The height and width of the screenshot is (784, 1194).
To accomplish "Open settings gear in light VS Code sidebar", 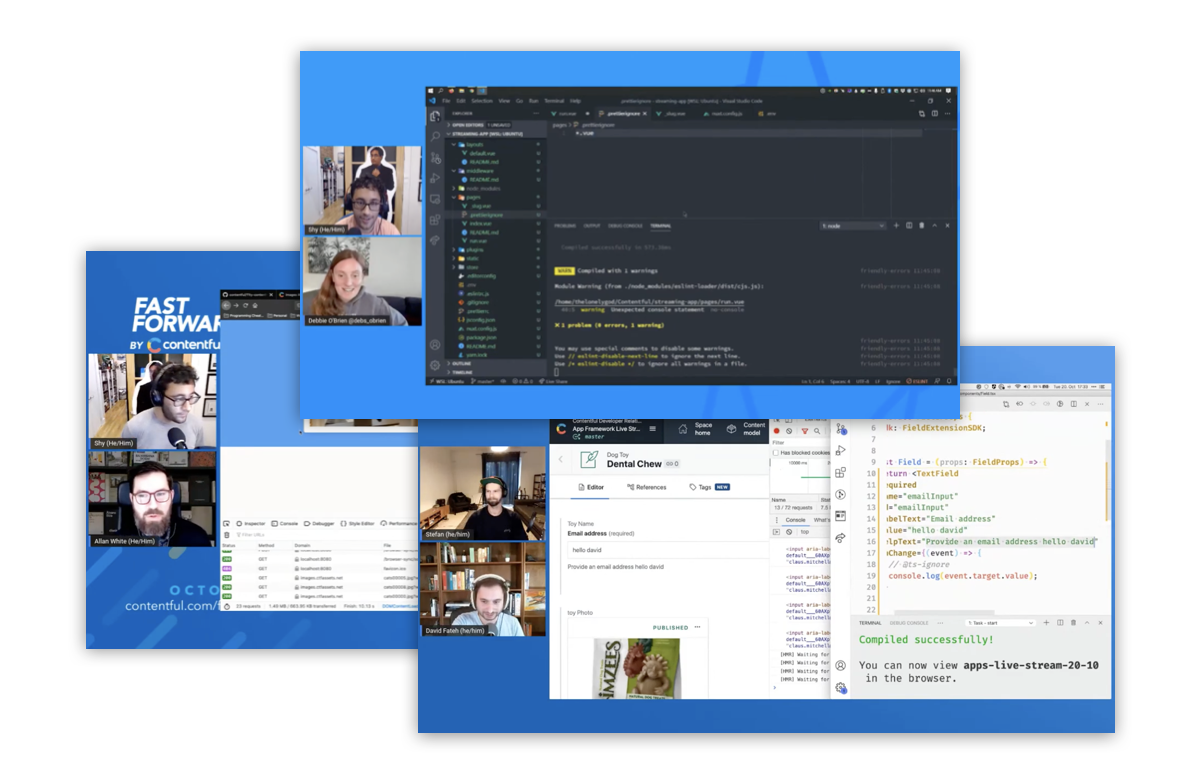I will [841, 687].
